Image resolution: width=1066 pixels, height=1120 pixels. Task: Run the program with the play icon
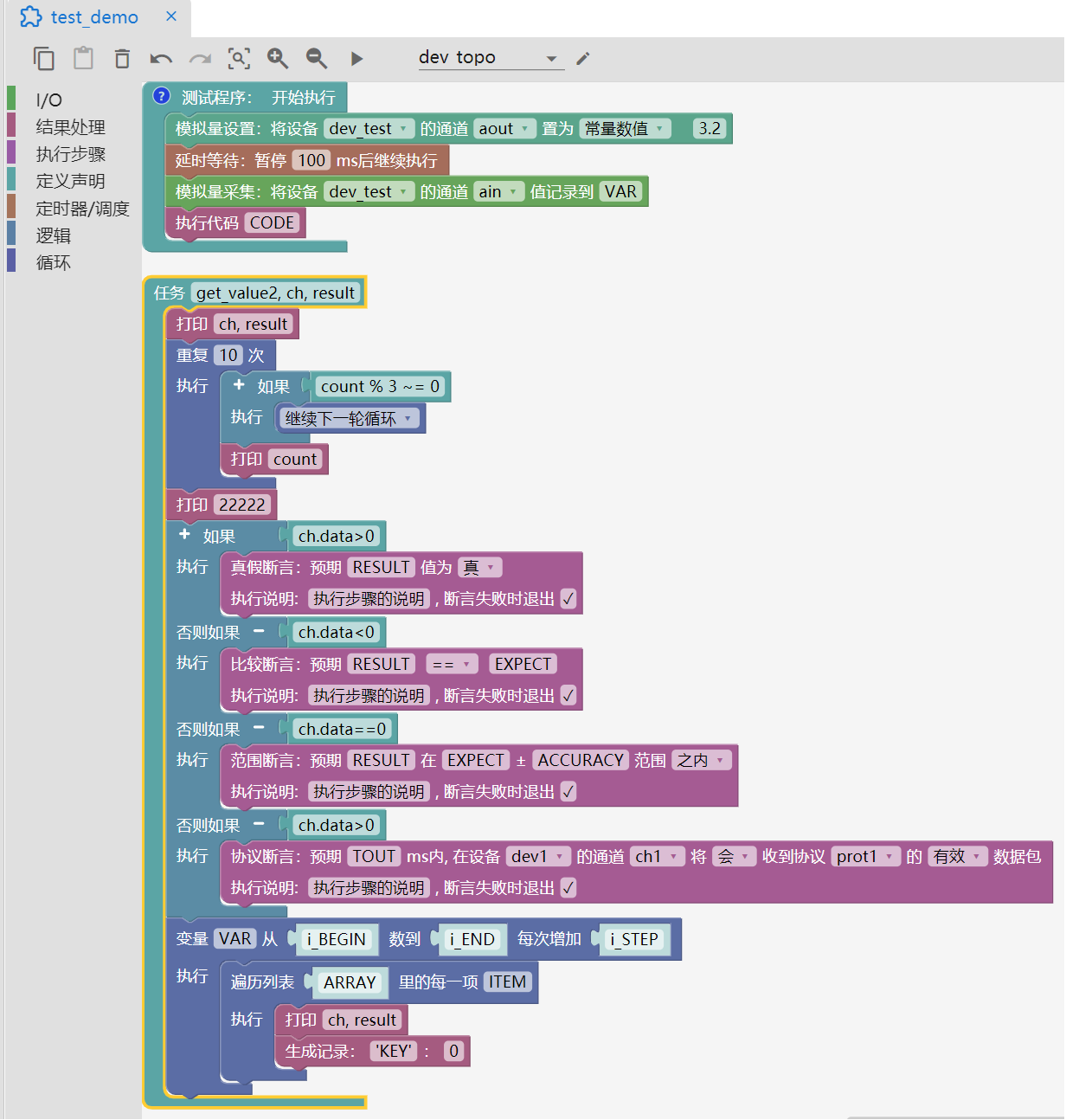356,59
